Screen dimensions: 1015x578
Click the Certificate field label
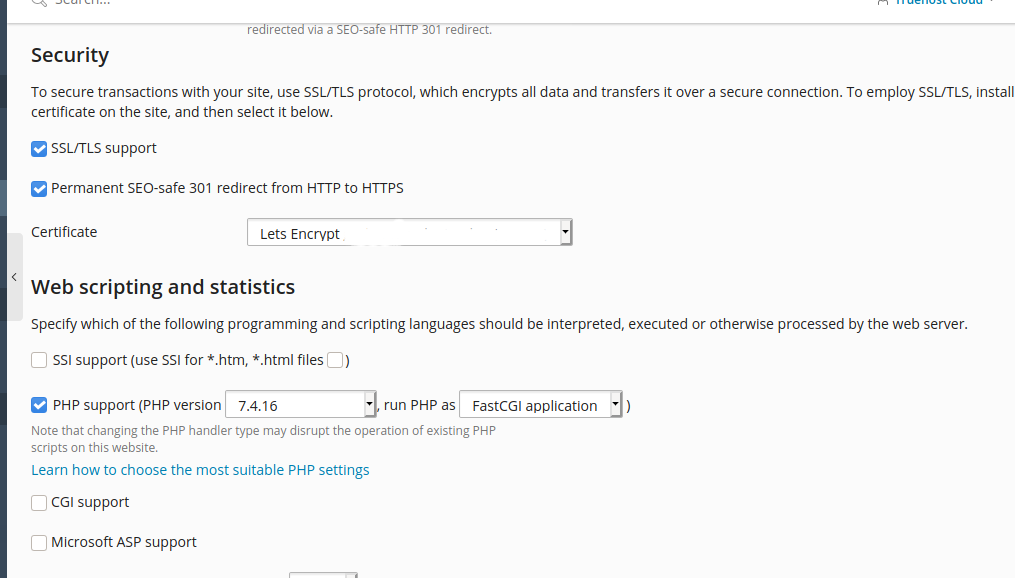pos(64,232)
